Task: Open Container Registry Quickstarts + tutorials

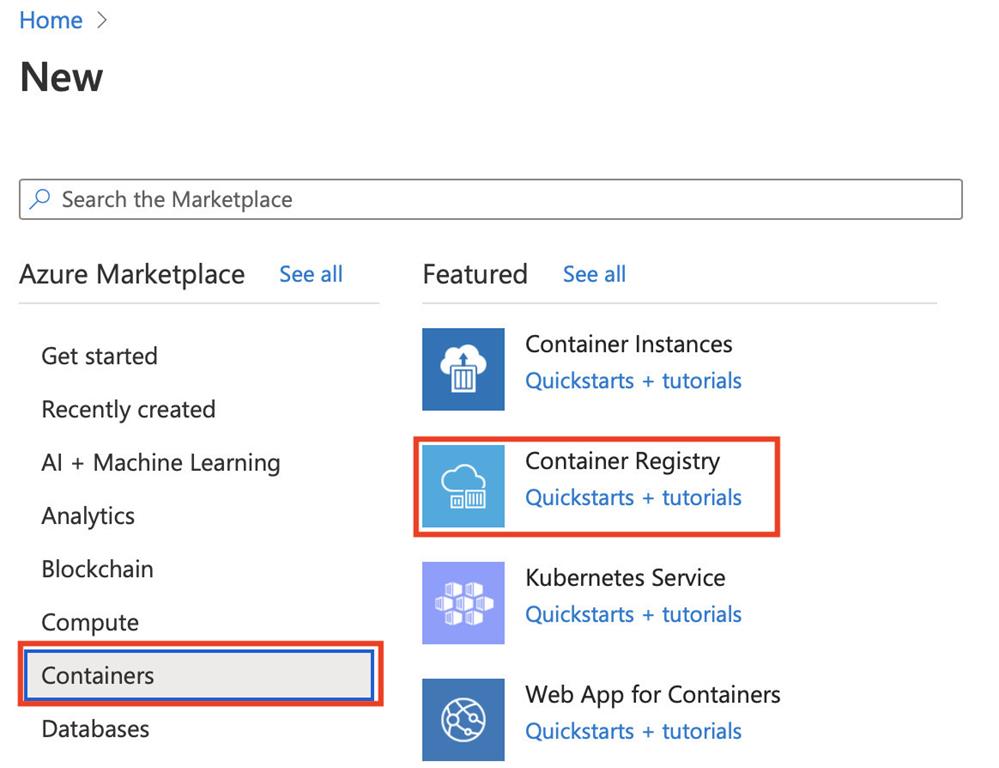Action: pos(633,497)
